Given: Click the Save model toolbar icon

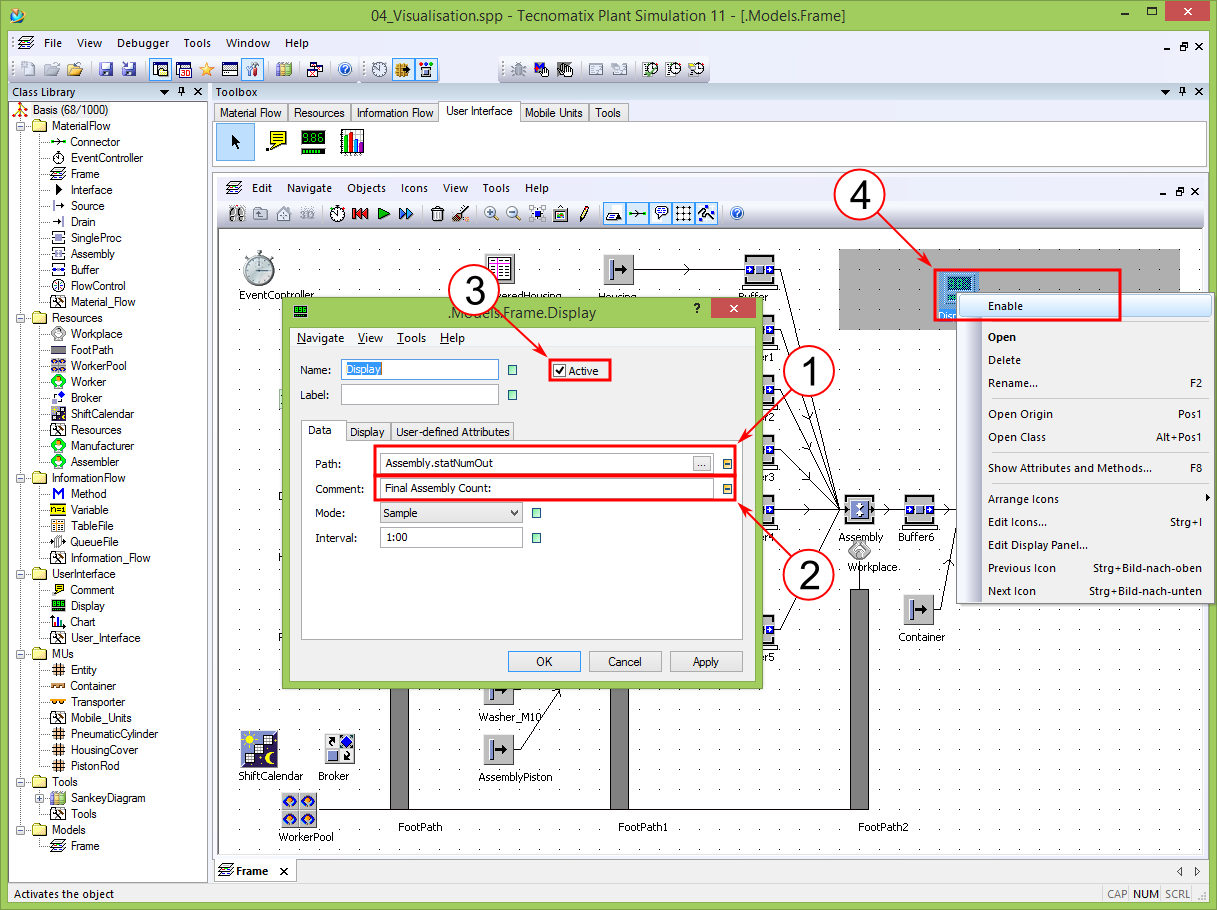Looking at the screenshot, I should point(105,70).
